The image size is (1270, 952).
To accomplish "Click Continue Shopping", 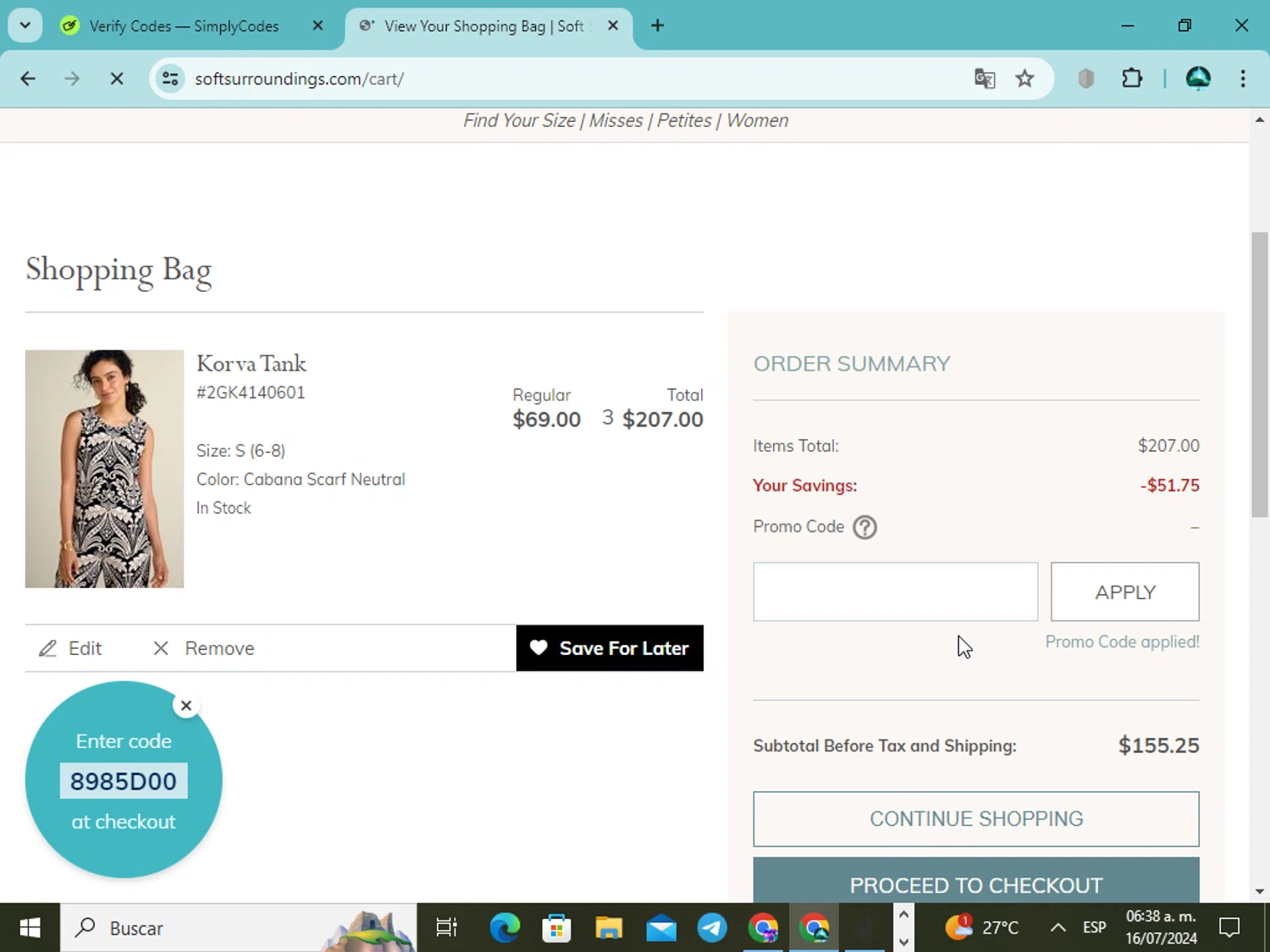I will (x=976, y=819).
